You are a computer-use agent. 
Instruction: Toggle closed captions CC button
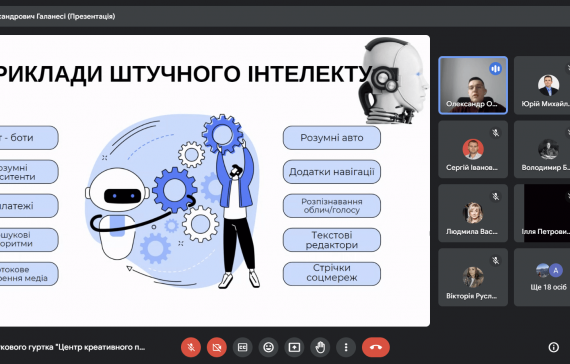[242, 347]
